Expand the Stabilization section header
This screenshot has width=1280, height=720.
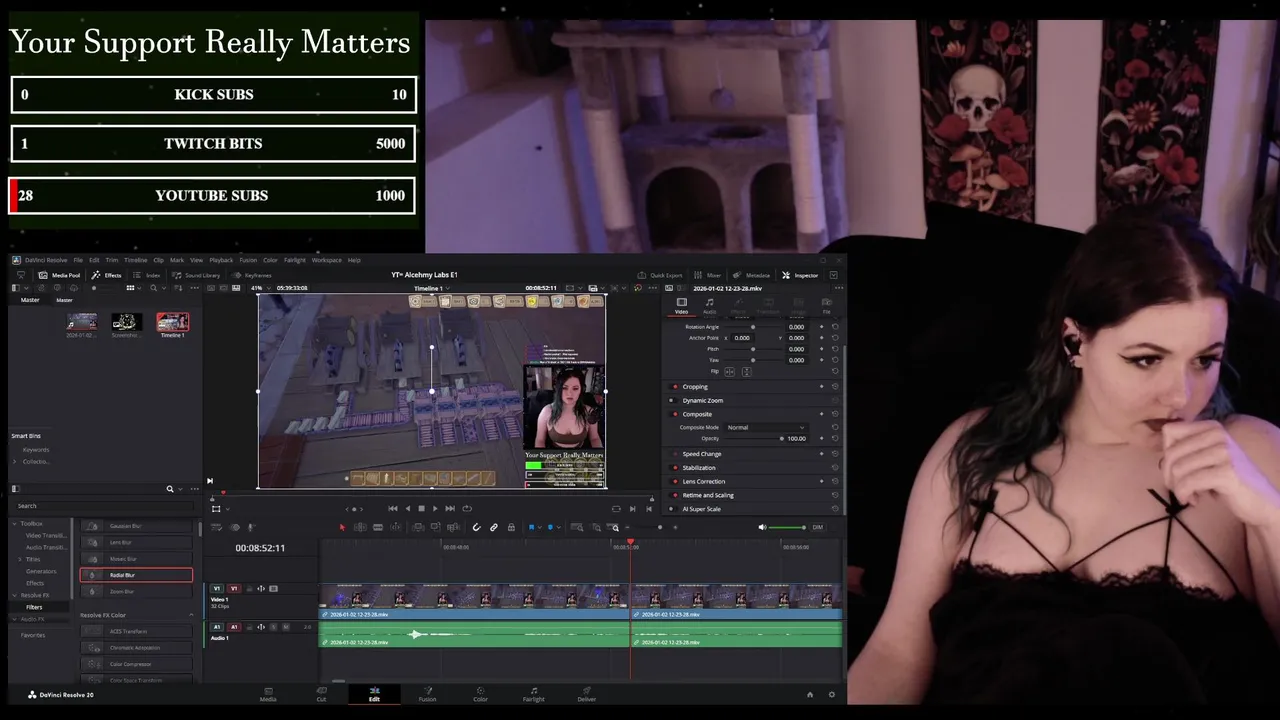click(x=699, y=467)
